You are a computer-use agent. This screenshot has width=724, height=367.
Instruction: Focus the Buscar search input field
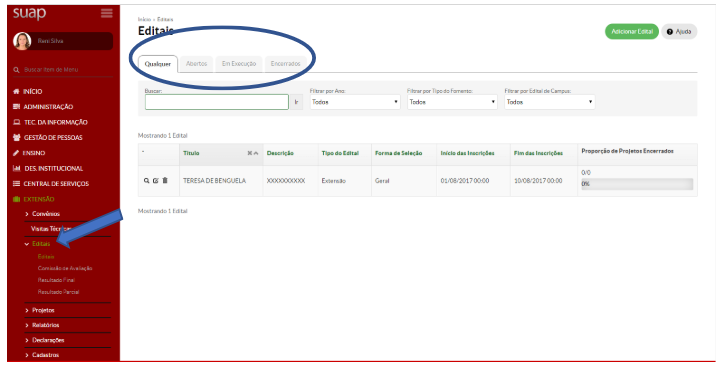[x=217, y=102]
